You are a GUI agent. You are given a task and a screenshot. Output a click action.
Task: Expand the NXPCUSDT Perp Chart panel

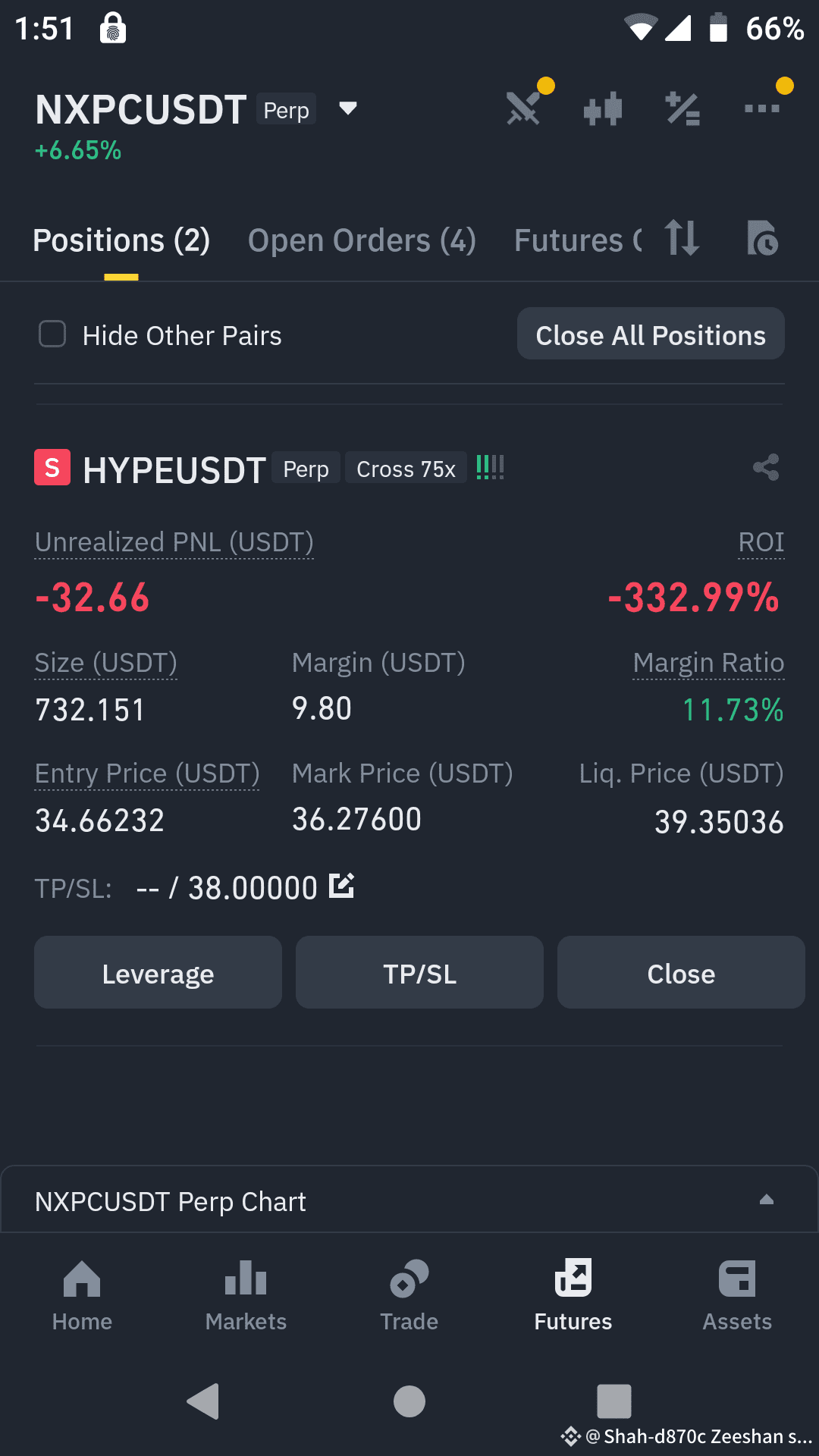pos(767,1199)
